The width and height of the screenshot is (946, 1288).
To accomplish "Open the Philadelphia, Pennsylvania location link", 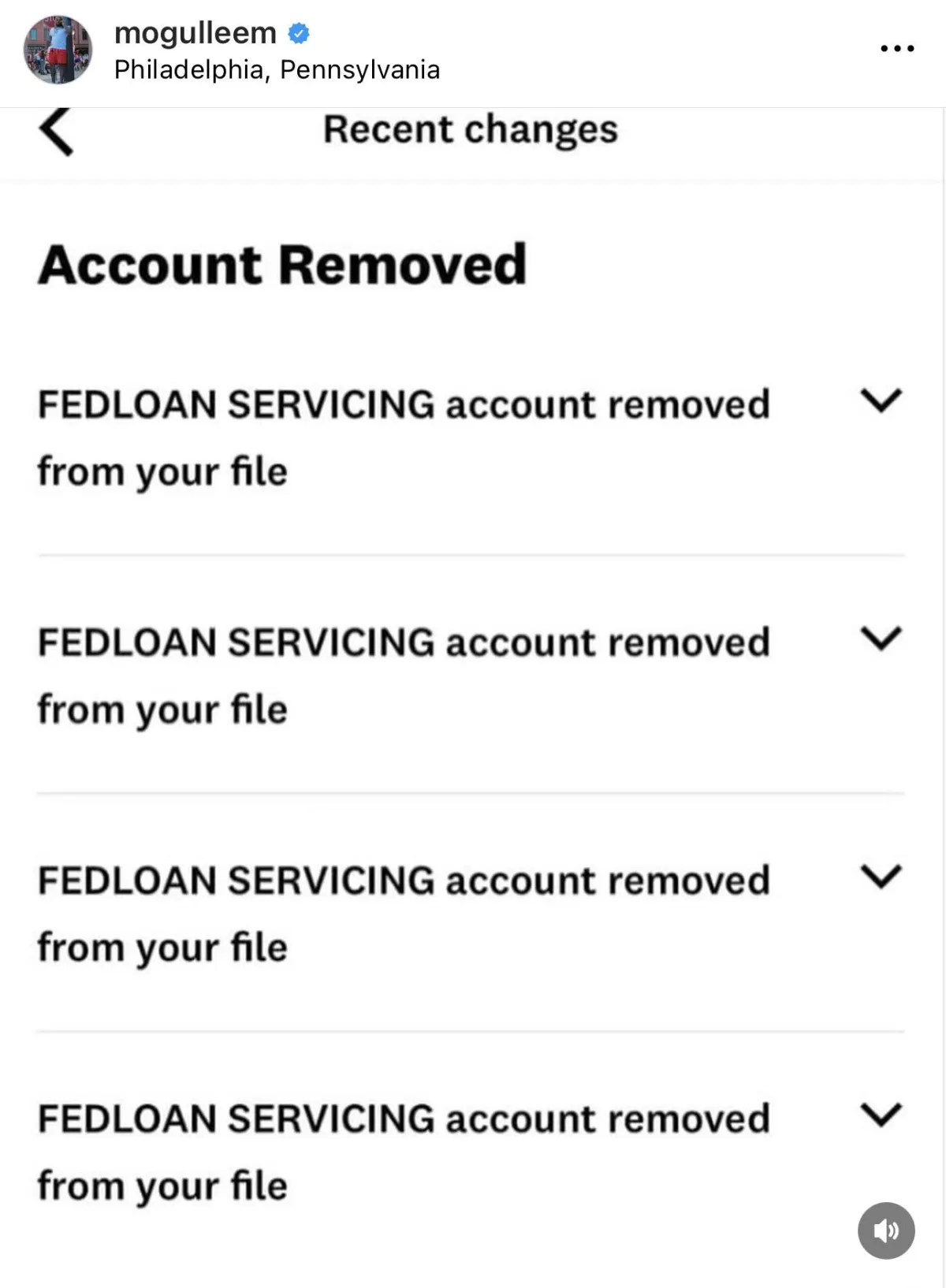I will [277, 70].
